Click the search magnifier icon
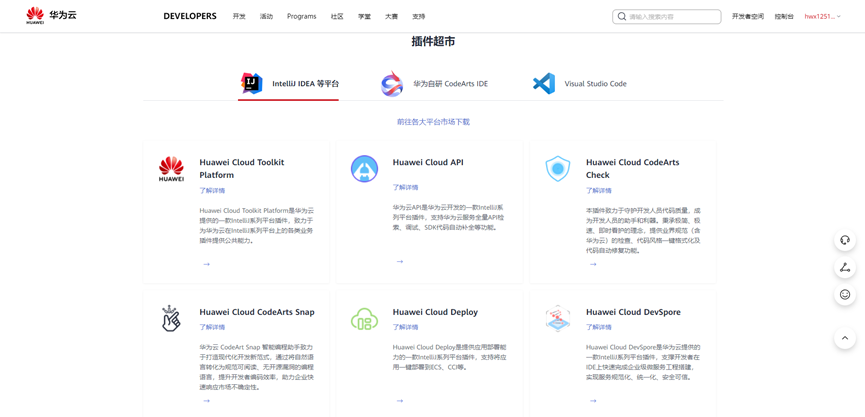 click(622, 17)
